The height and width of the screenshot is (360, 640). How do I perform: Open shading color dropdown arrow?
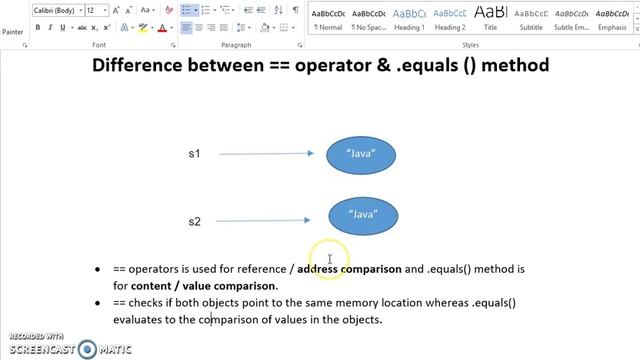click(274, 28)
